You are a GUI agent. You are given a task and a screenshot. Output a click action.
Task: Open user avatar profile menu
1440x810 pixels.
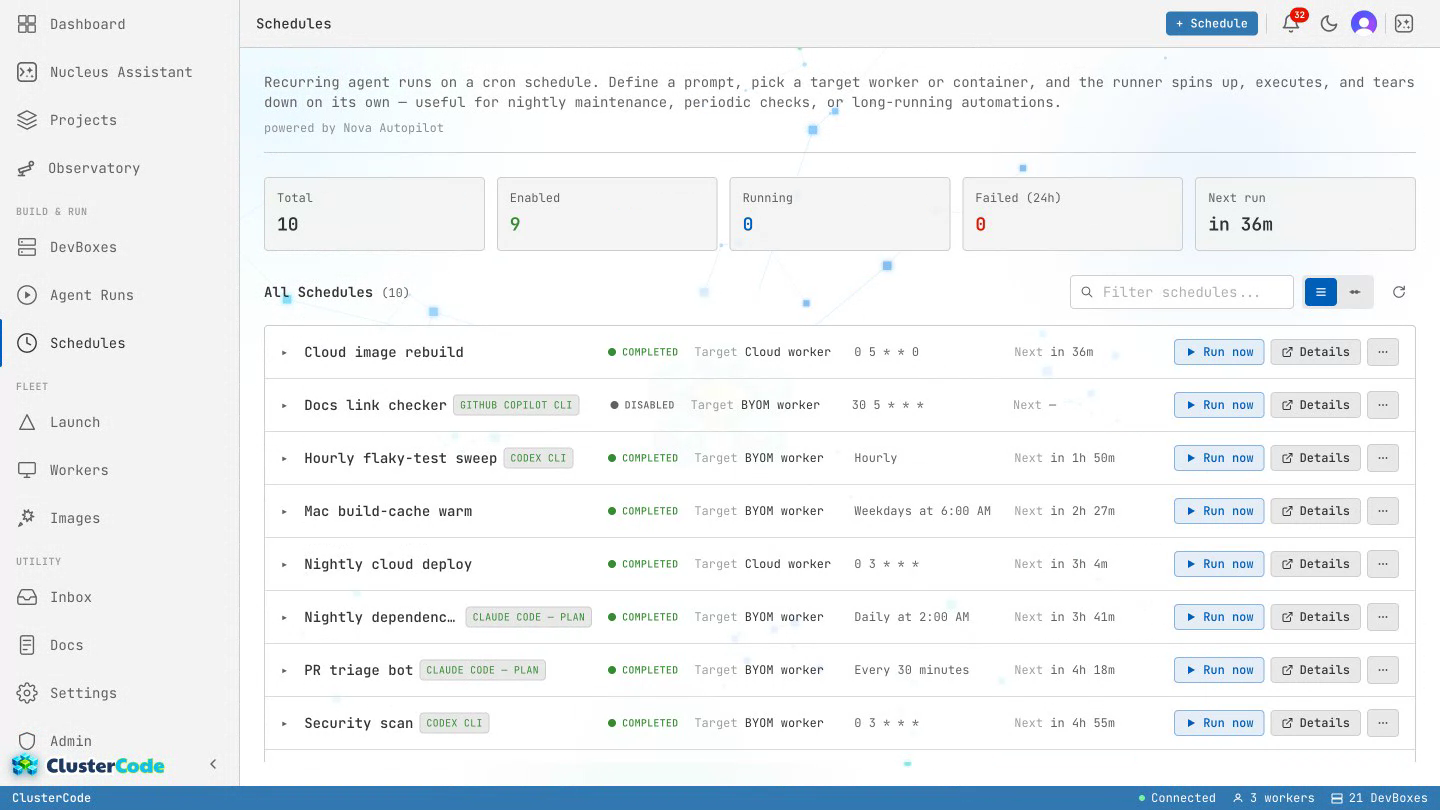[1364, 23]
